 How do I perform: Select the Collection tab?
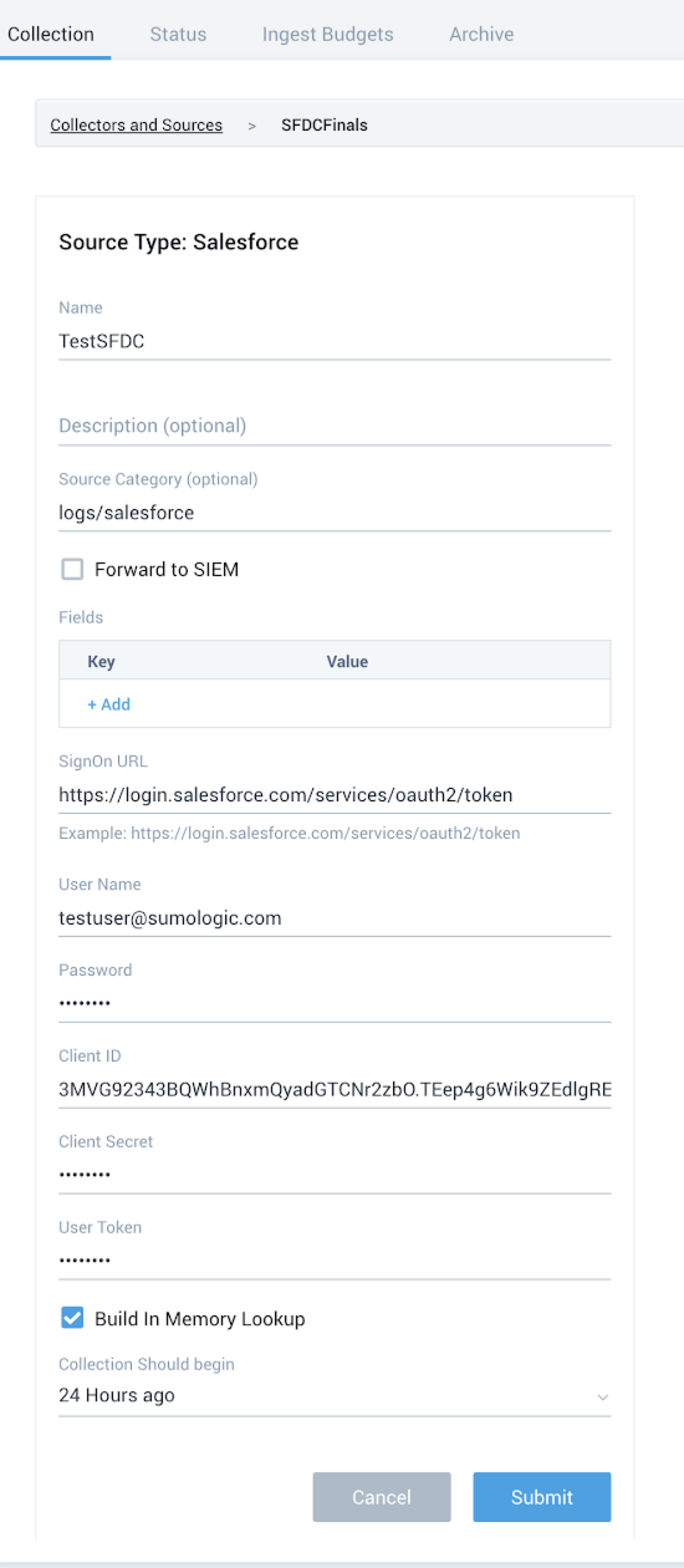[51, 34]
